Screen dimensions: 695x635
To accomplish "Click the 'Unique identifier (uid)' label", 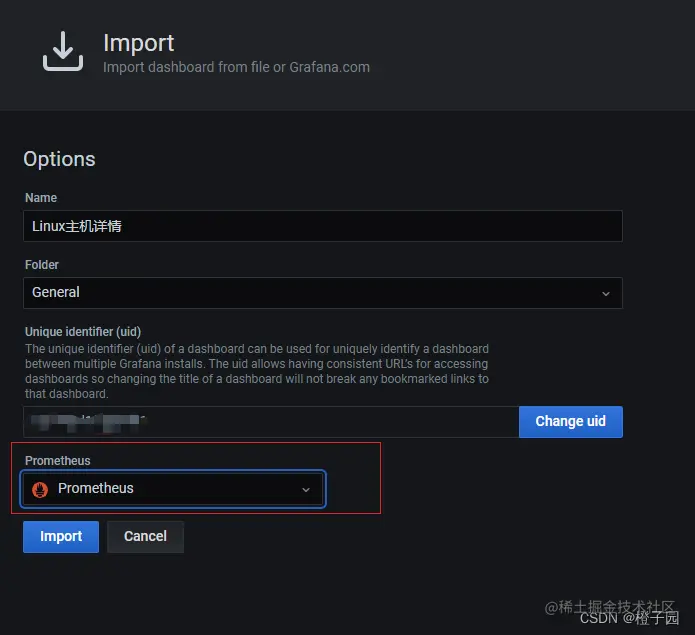I will pos(83,331).
